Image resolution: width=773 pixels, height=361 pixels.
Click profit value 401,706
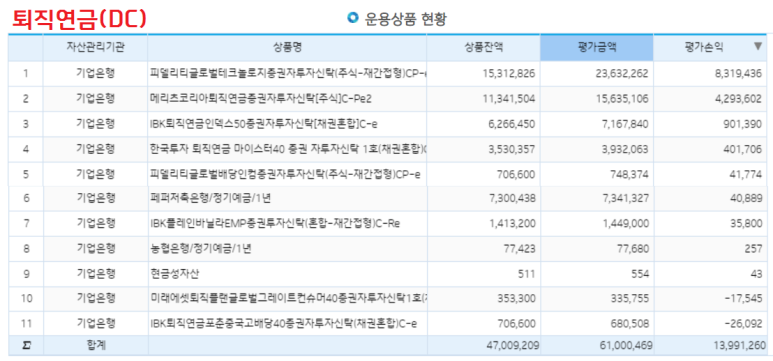click(x=742, y=149)
